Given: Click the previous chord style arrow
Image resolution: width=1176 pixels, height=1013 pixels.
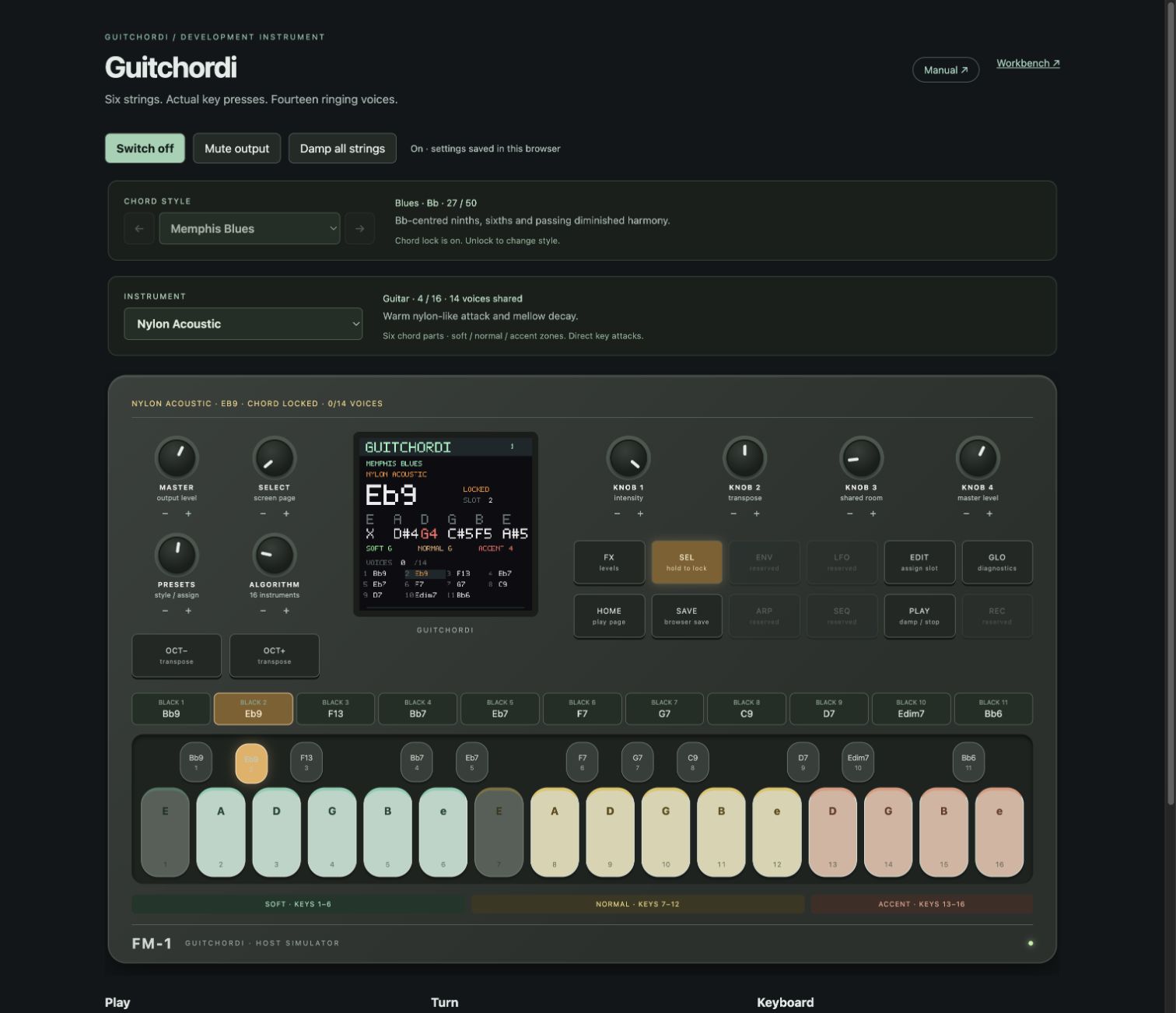Looking at the screenshot, I should coord(139,229).
